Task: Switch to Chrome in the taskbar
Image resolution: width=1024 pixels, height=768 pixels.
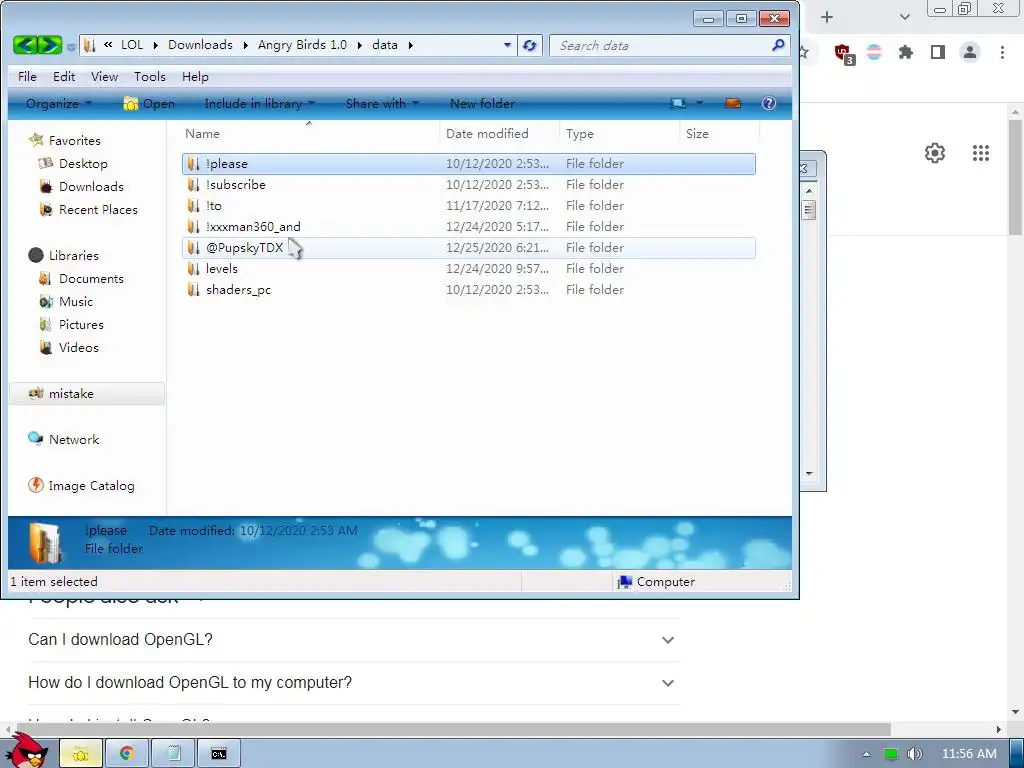Action: pyautogui.click(x=127, y=754)
